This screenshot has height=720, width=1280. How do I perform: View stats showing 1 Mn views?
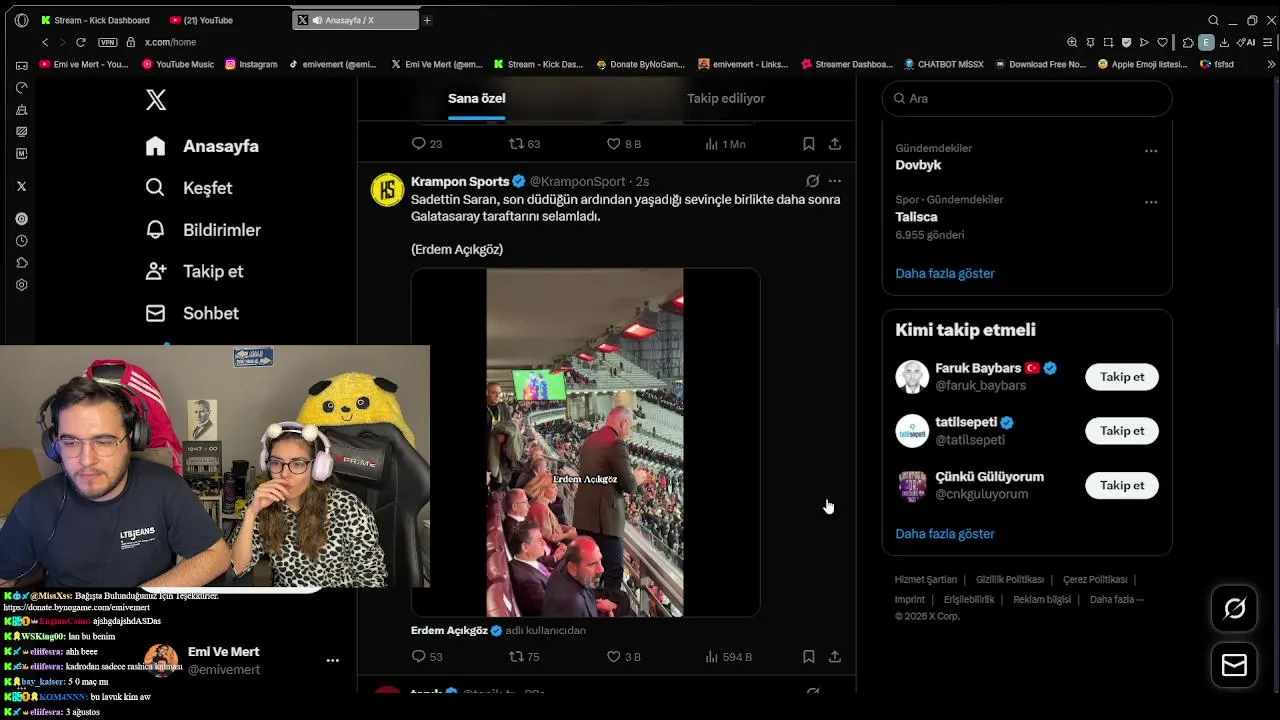tap(726, 144)
